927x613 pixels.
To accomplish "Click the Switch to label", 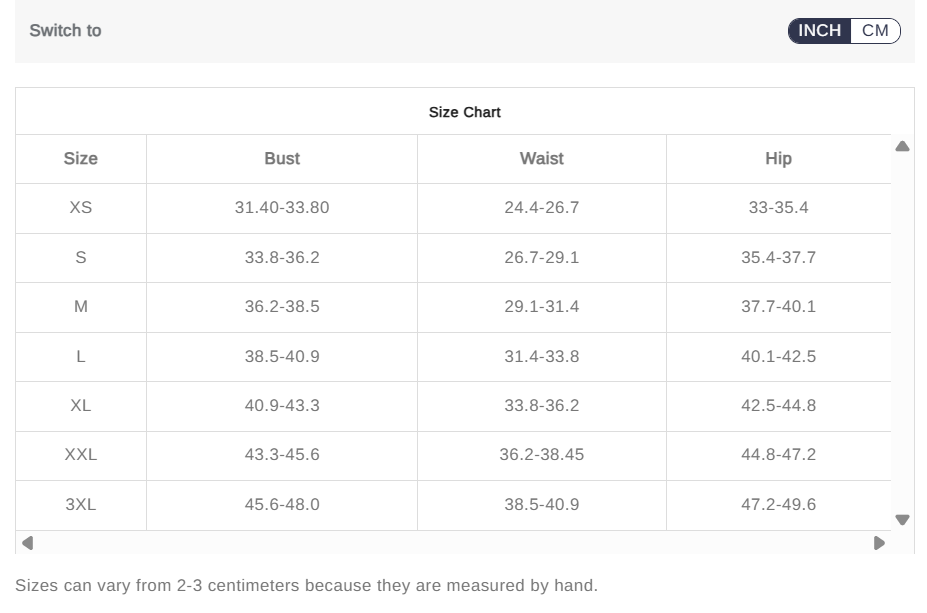I will point(66,31).
